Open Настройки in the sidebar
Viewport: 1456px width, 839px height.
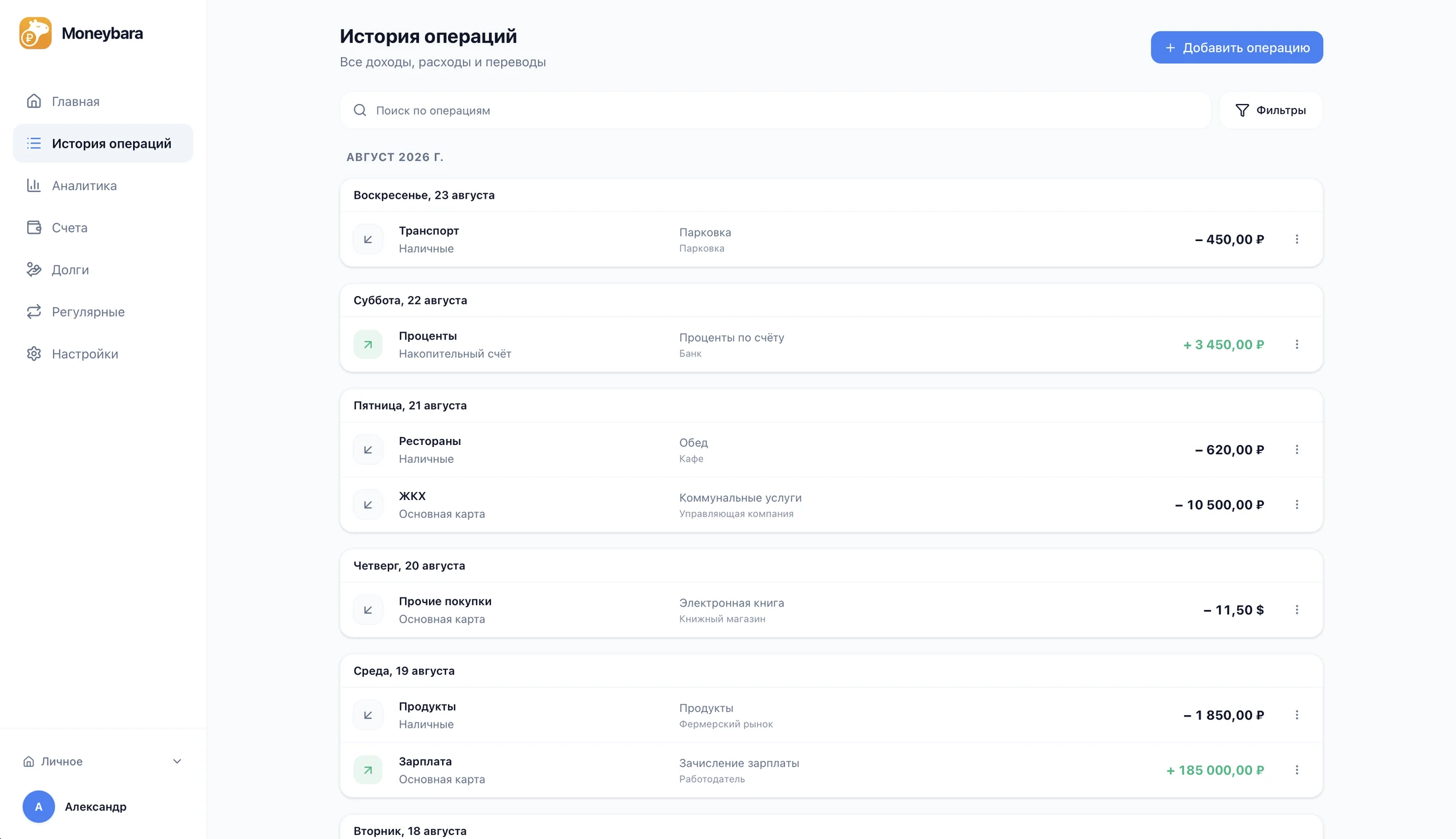[103, 354]
